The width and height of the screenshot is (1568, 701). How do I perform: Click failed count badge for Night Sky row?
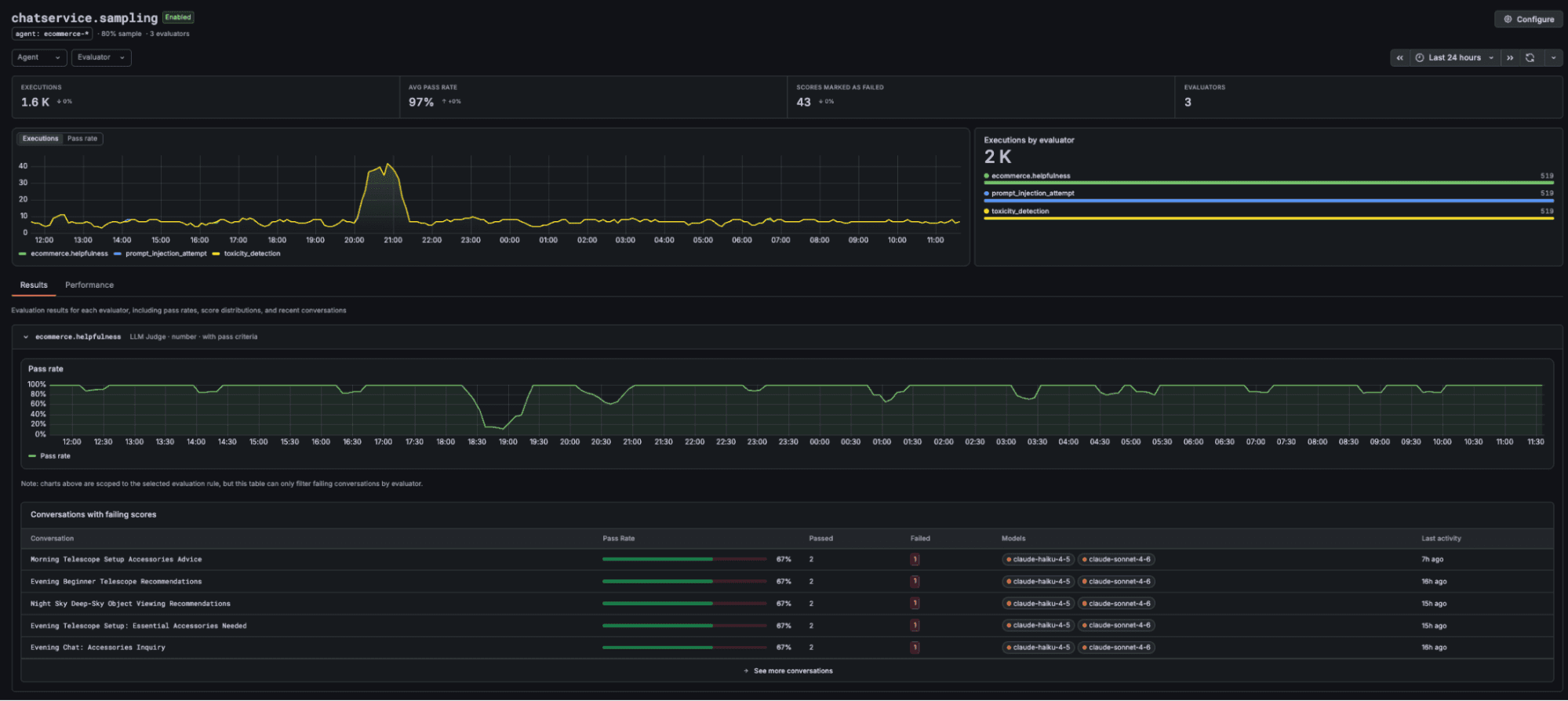[915, 604]
